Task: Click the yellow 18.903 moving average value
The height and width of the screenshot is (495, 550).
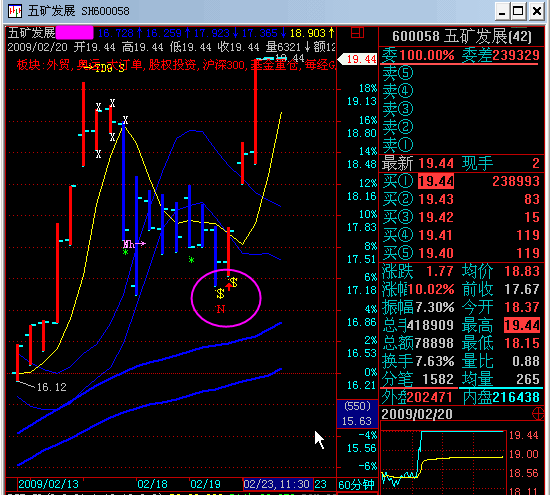Action: pos(308,33)
